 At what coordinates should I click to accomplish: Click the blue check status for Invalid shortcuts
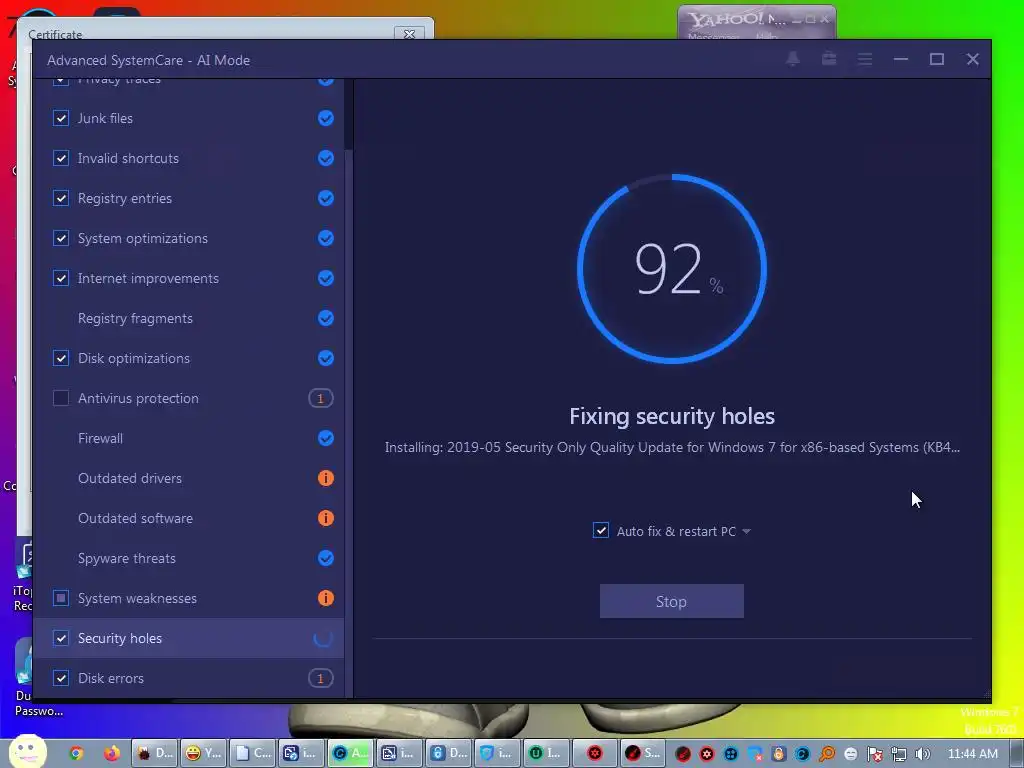(325, 158)
